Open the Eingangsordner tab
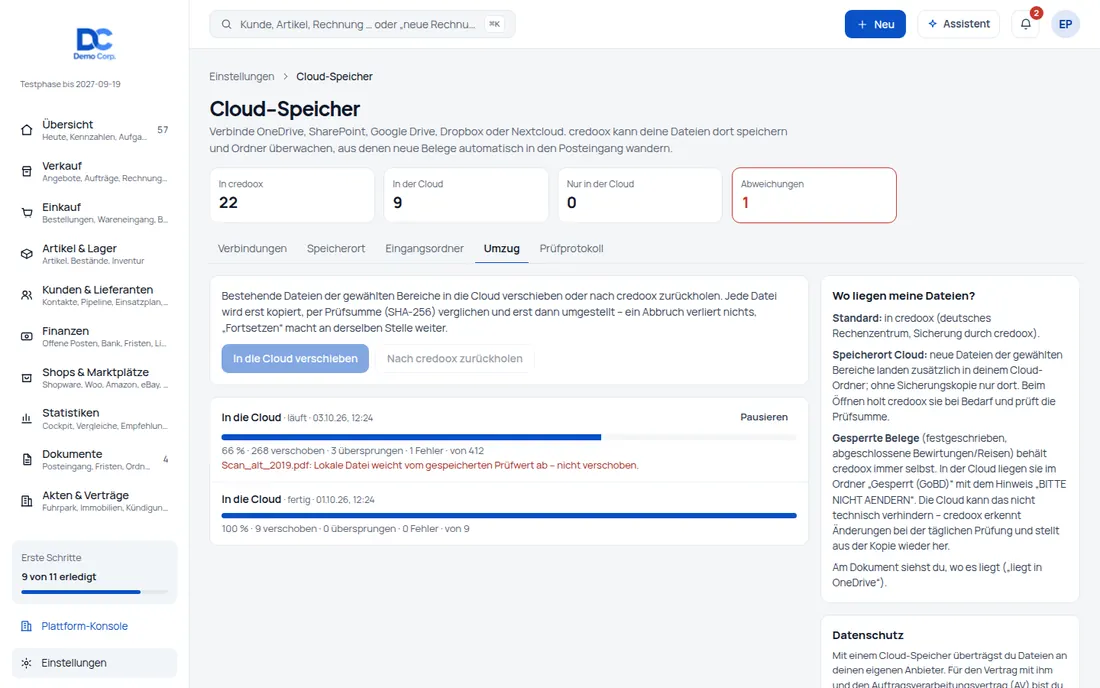This screenshot has height=688, width=1100. tap(424, 248)
